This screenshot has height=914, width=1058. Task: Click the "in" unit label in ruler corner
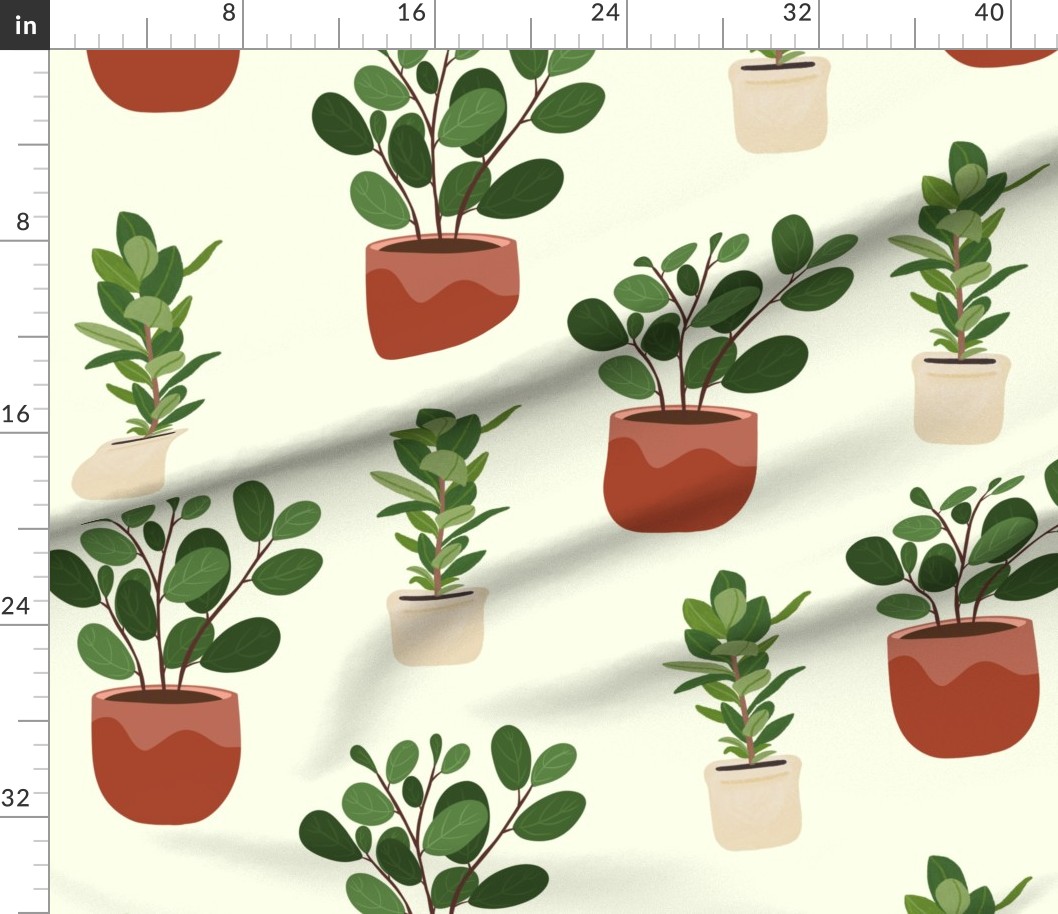(25, 25)
